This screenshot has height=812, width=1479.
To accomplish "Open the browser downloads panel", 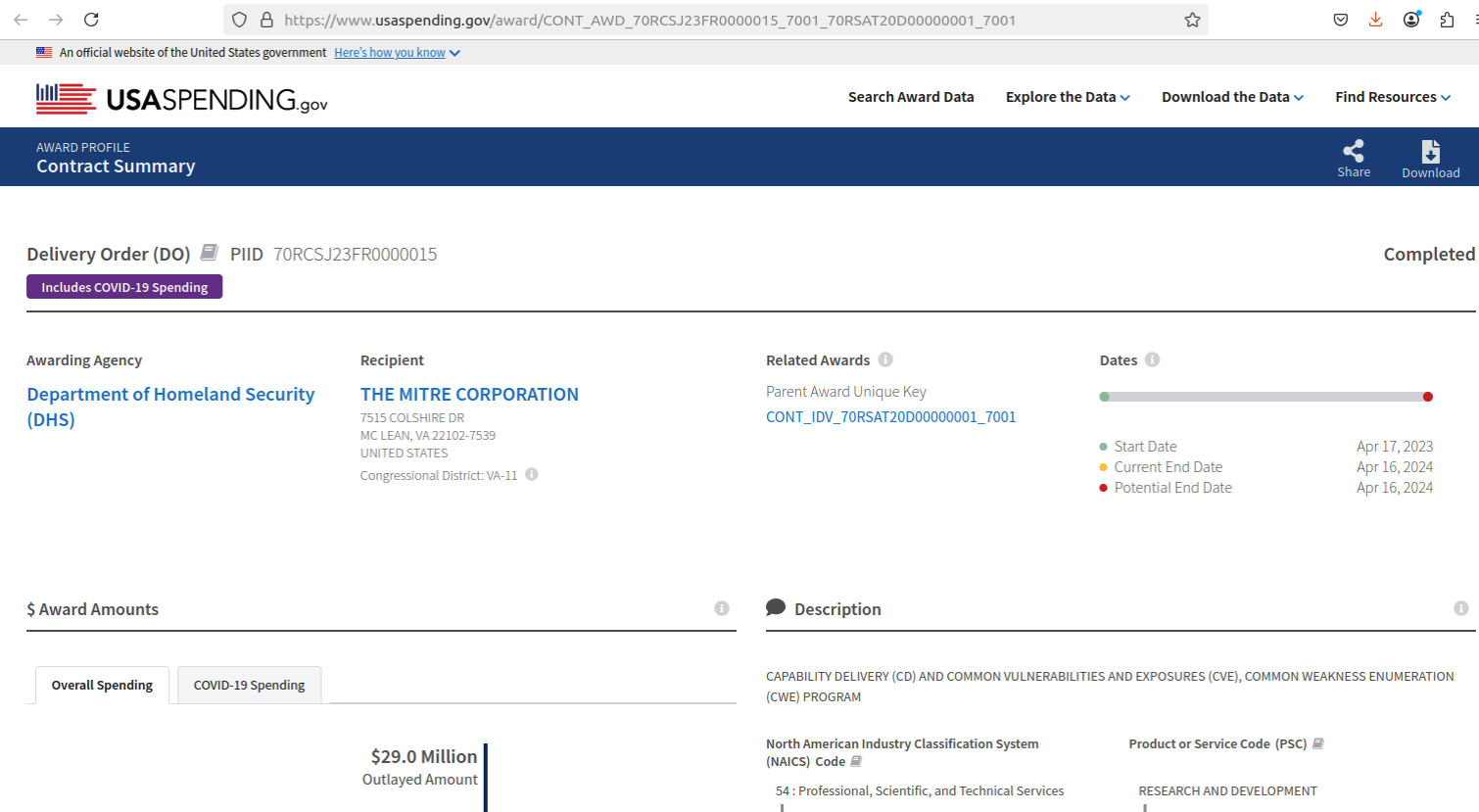I will (1376, 20).
